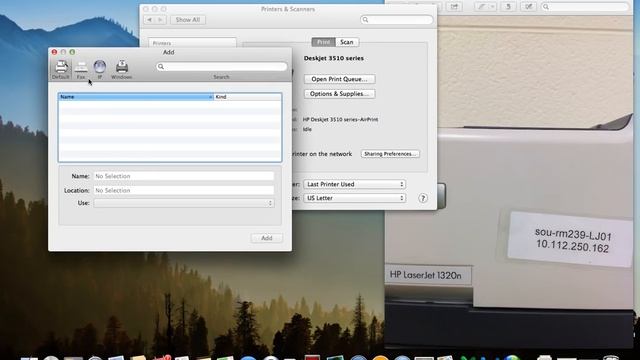Click the search field in Add window
Image resolution: width=640 pixels, height=360 pixels.
point(222,67)
